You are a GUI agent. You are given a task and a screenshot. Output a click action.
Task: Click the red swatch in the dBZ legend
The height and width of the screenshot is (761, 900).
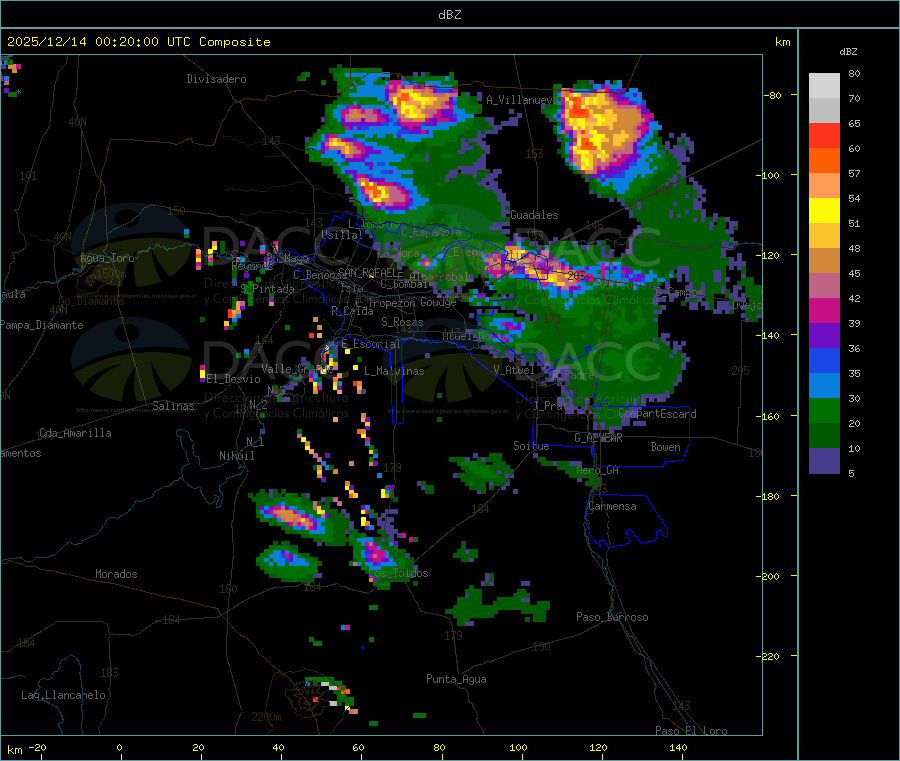(x=824, y=135)
